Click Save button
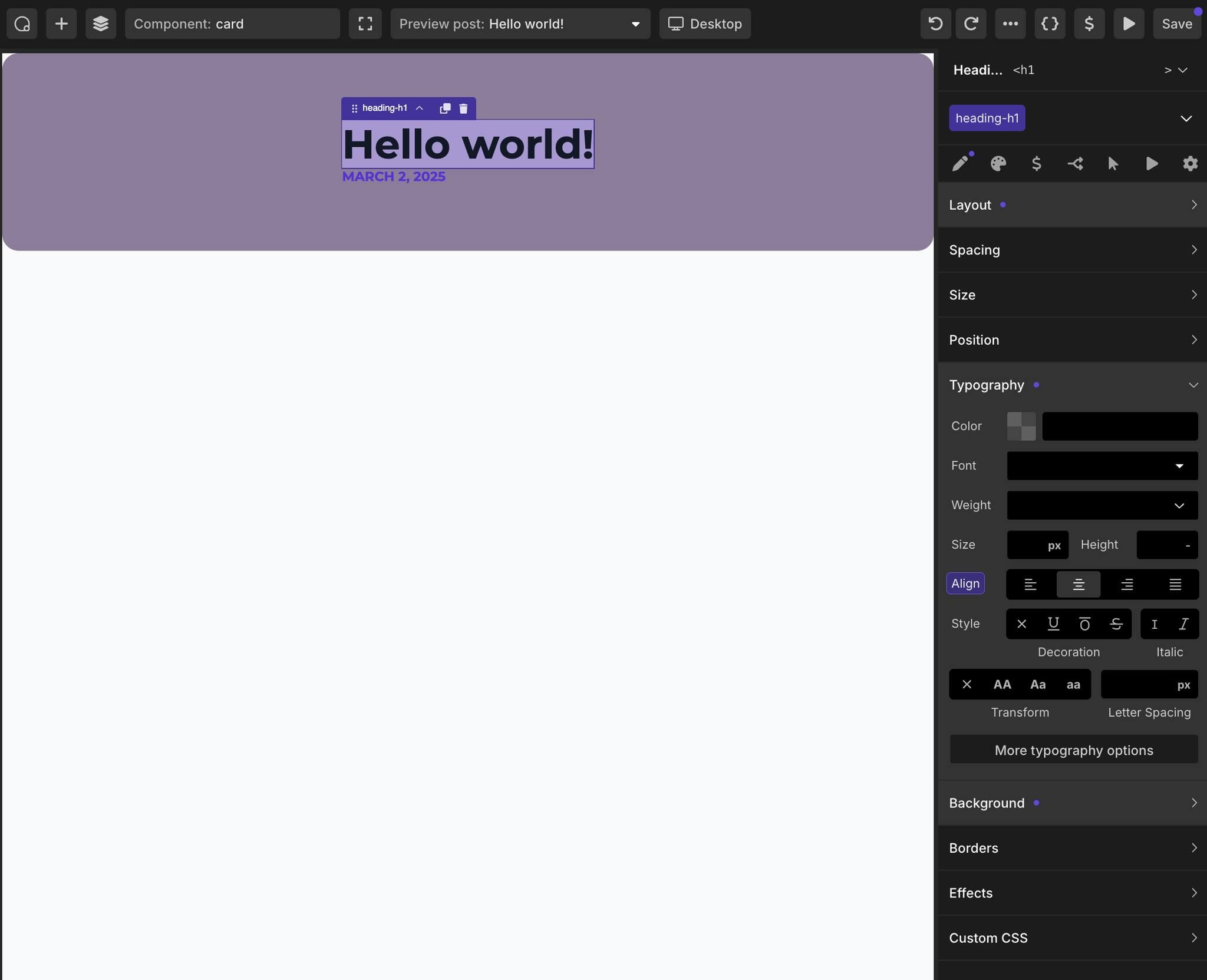The height and width of the screenshot is (980, 1207). pyautogui.click(x=1177, y=23)
